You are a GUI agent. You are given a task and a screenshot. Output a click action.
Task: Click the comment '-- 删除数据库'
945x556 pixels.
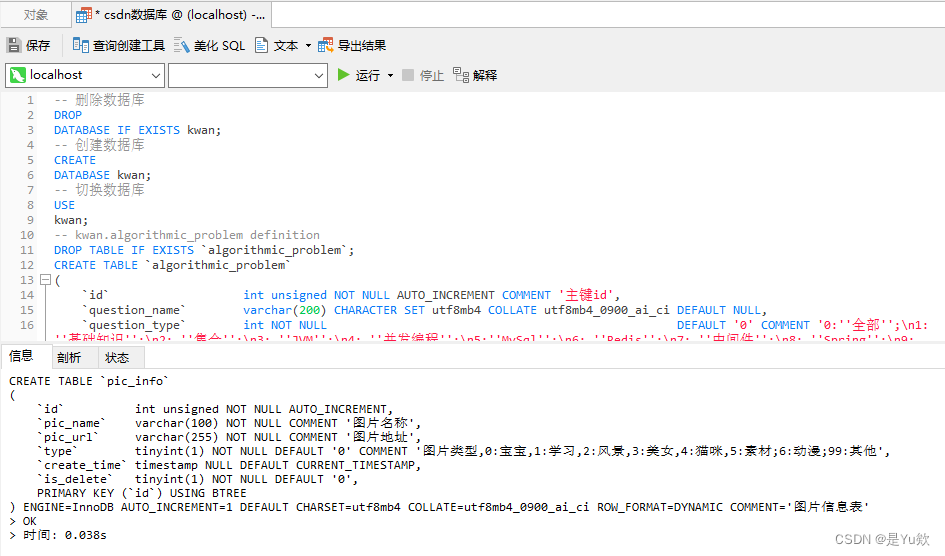(x=99, y=100)
